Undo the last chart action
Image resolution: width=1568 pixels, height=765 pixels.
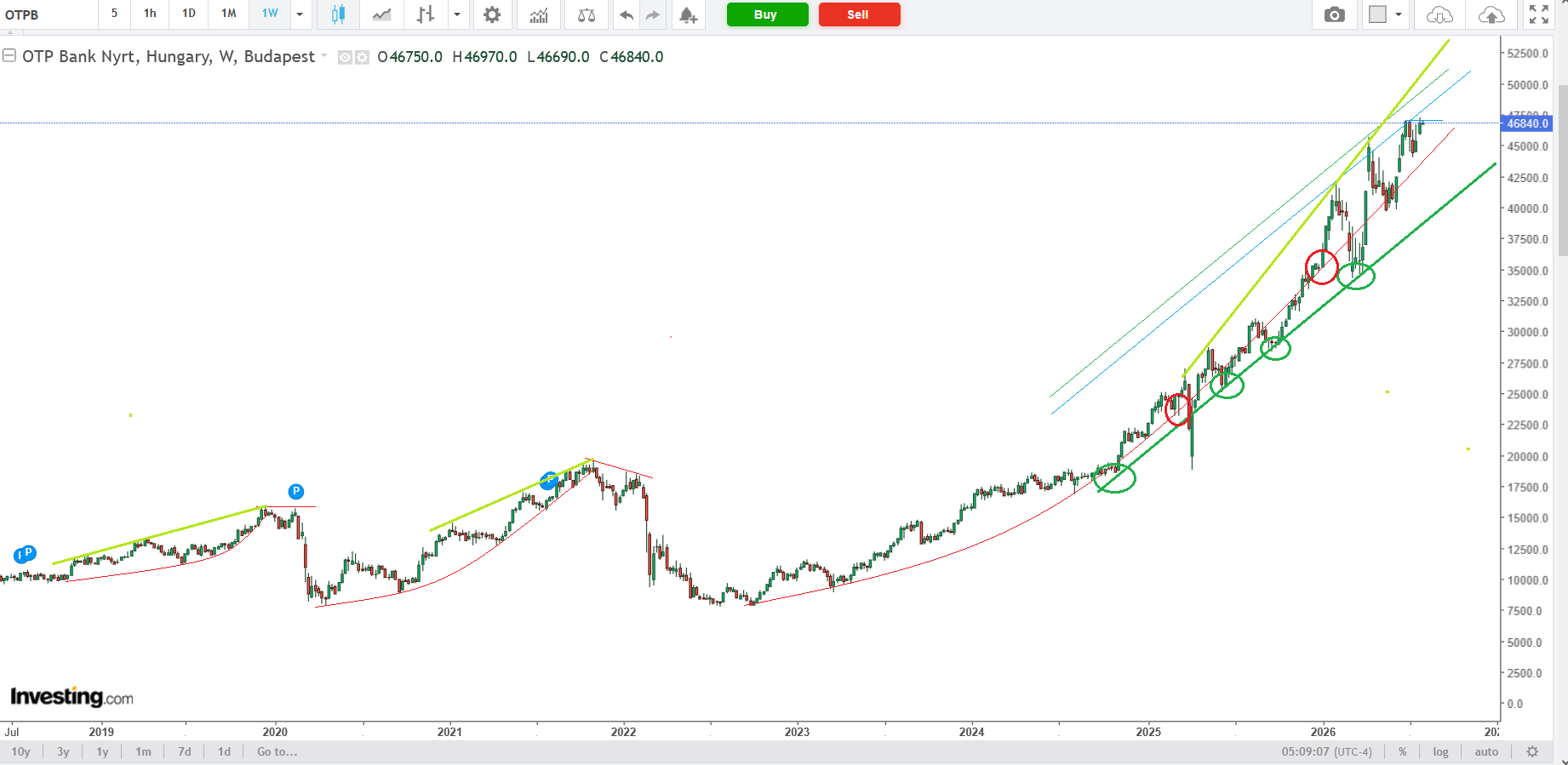click(627, 14)
